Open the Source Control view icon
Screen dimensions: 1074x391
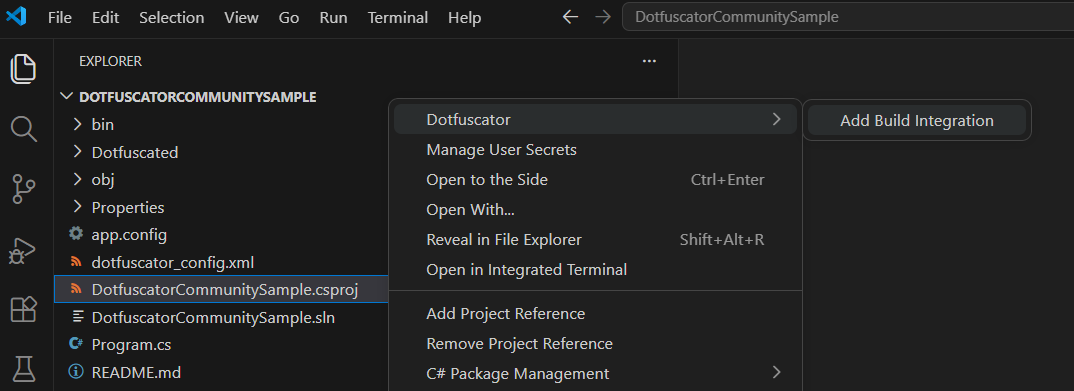23,189
